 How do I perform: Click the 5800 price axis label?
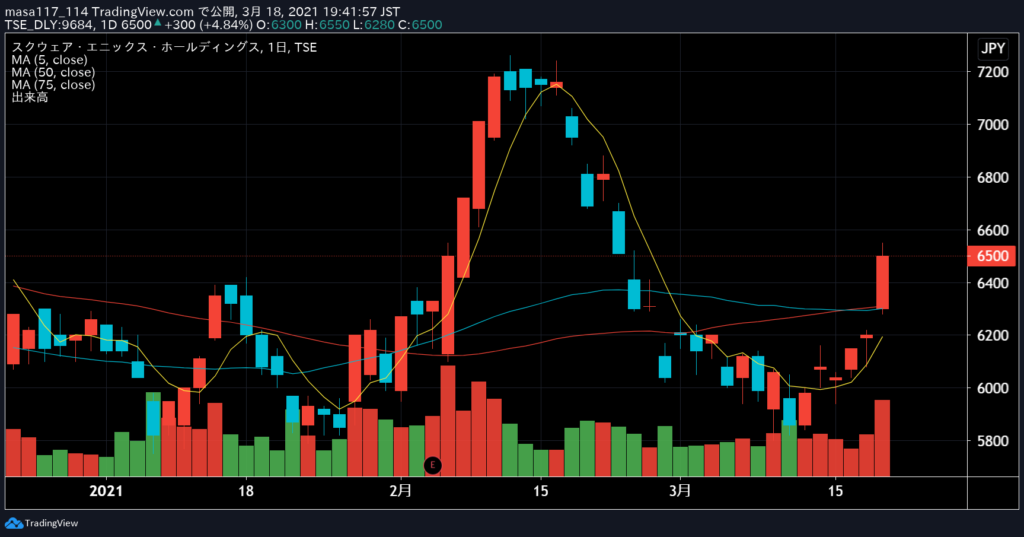click(993, 441)
